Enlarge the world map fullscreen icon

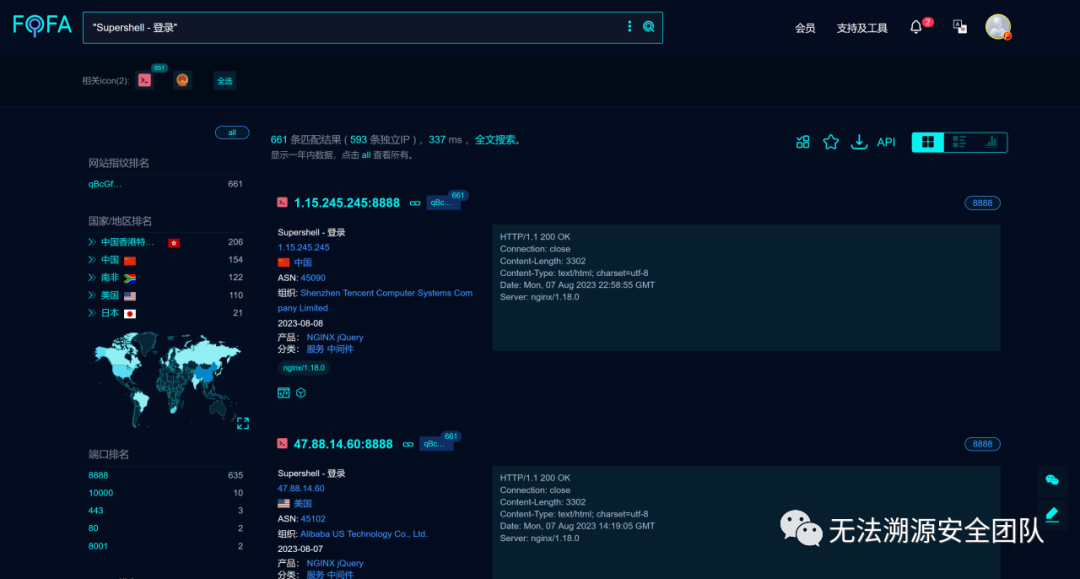pos(242,423)
